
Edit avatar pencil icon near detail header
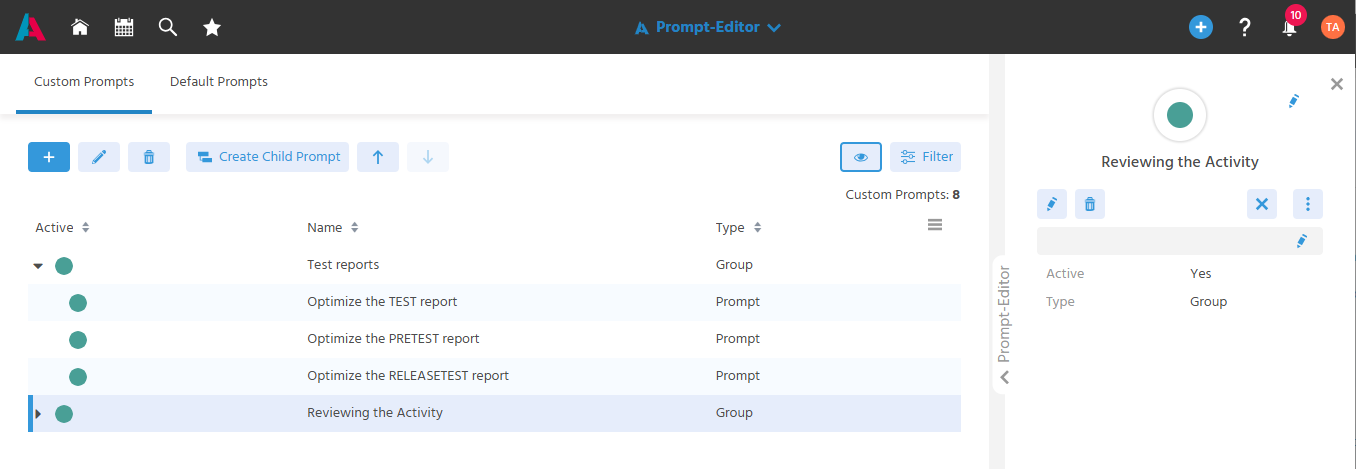point(1294,101)
